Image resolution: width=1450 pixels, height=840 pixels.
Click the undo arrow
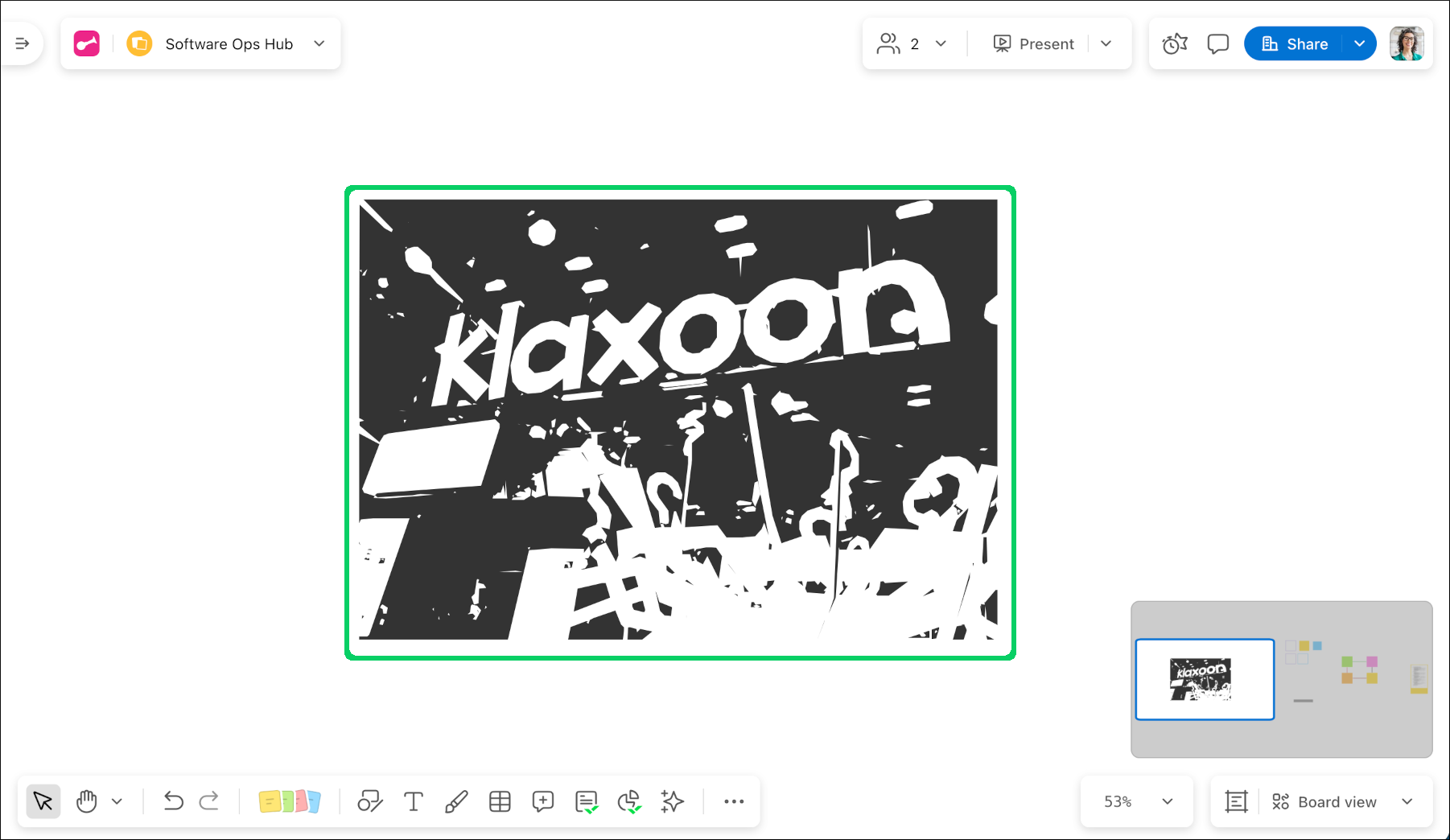click(173, 801)
